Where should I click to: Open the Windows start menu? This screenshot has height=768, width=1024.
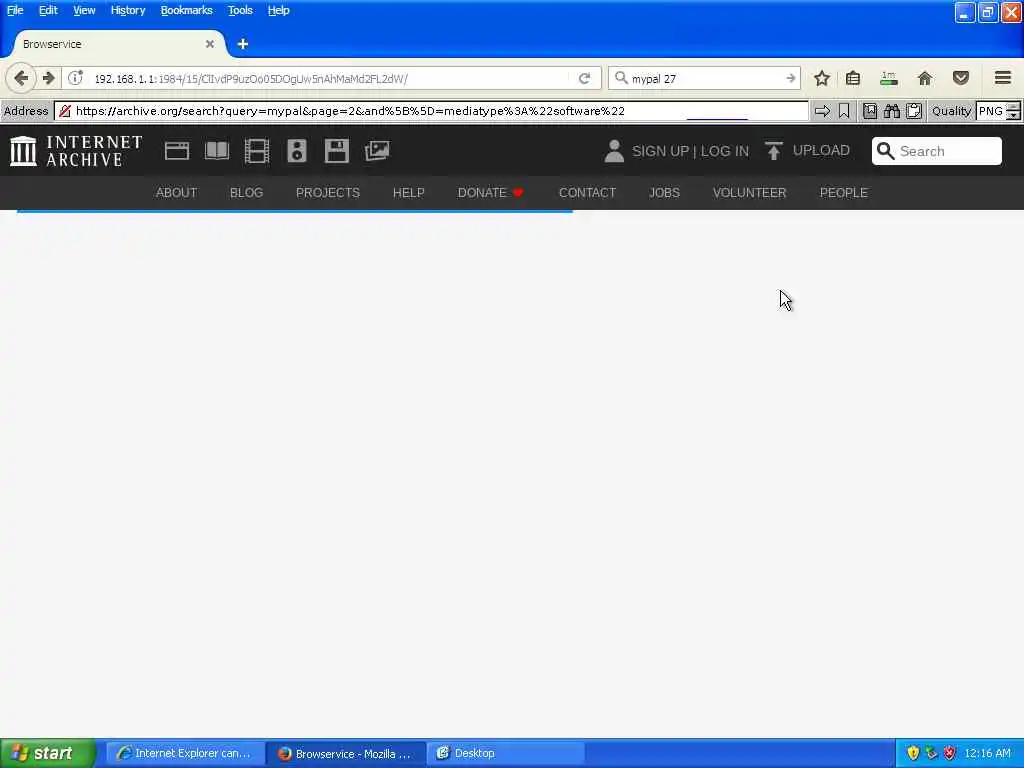[x=48, y=754]
